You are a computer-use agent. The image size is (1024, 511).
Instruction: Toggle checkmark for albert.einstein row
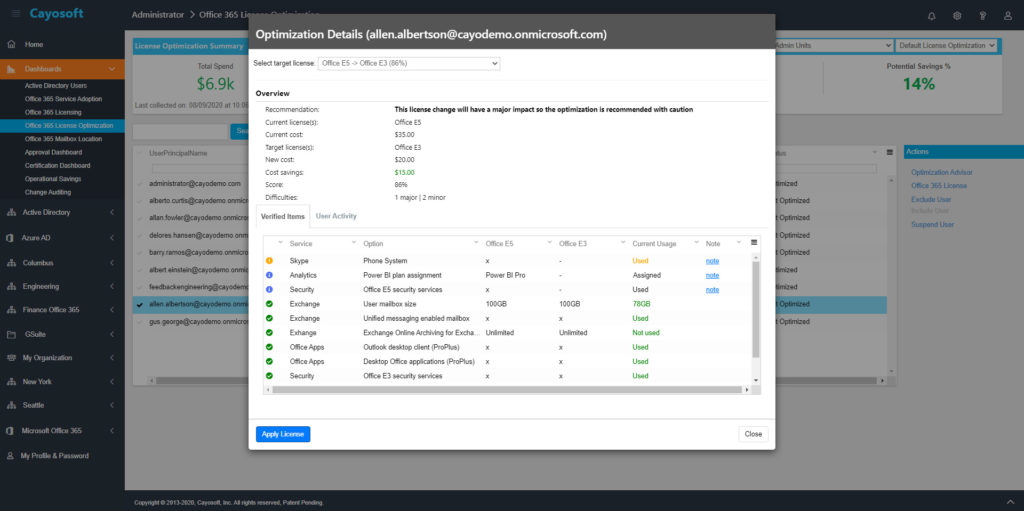click(x=140, y=269)
